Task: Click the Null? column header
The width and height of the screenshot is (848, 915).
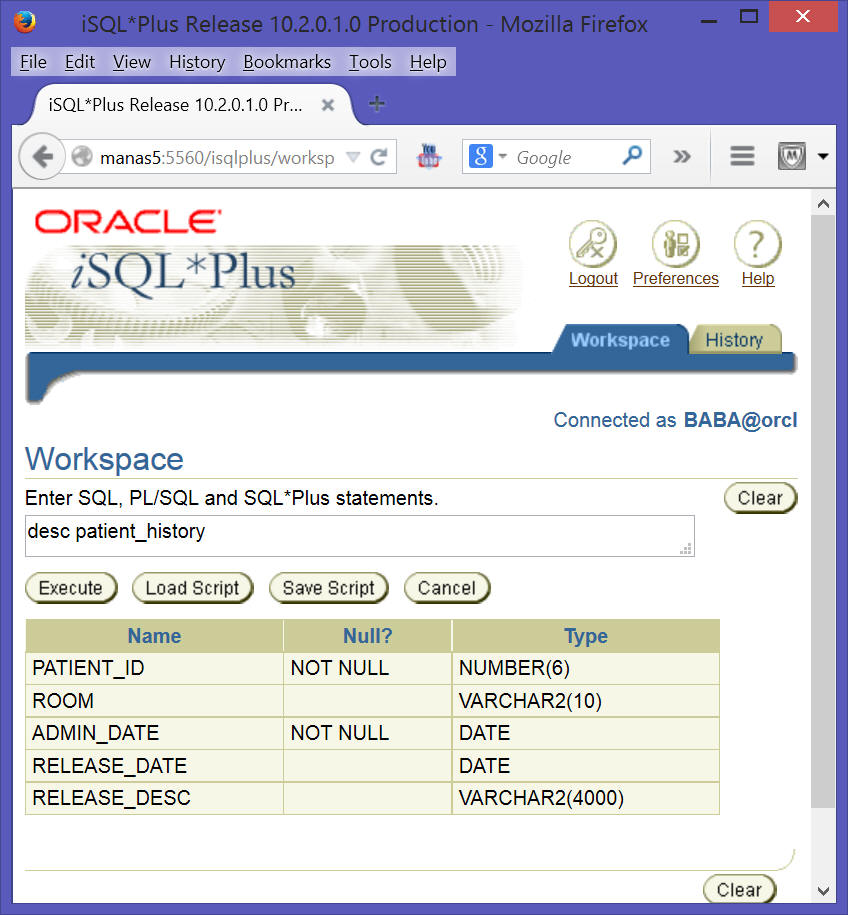Action: point(368,635)
